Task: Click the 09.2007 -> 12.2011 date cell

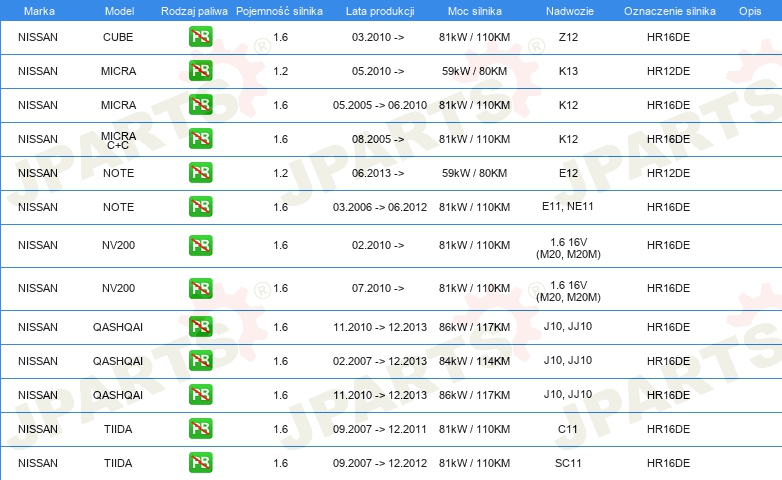Action: pos(380,429)
